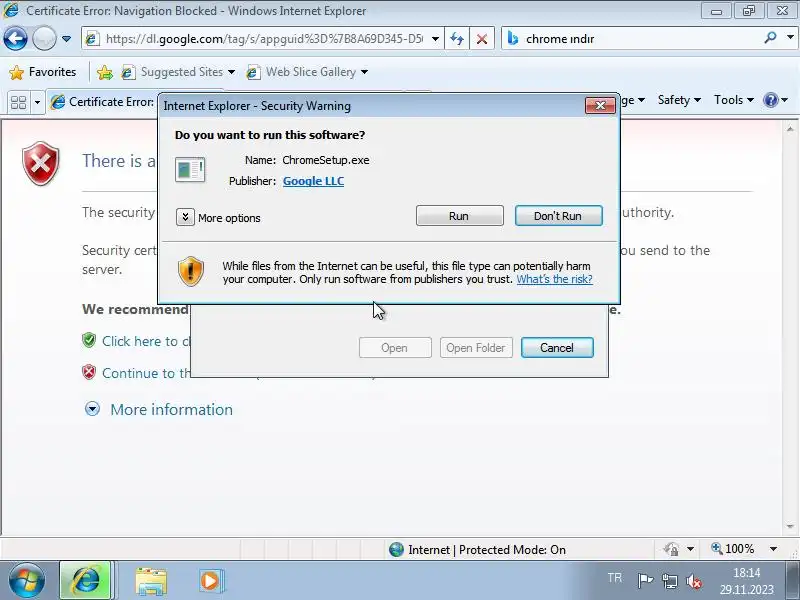Image resolution: width=800 pixels, height=600 pixels.
Task: Click the What's the risk? link
Action: 554,279
